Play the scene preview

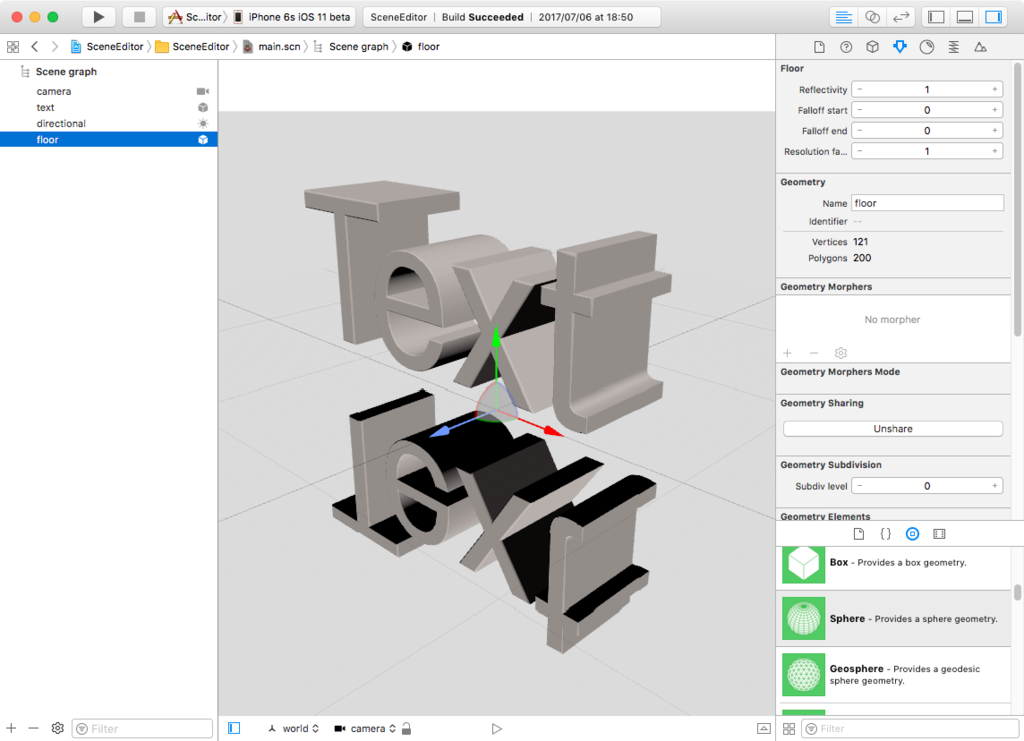tap(496, 729)
